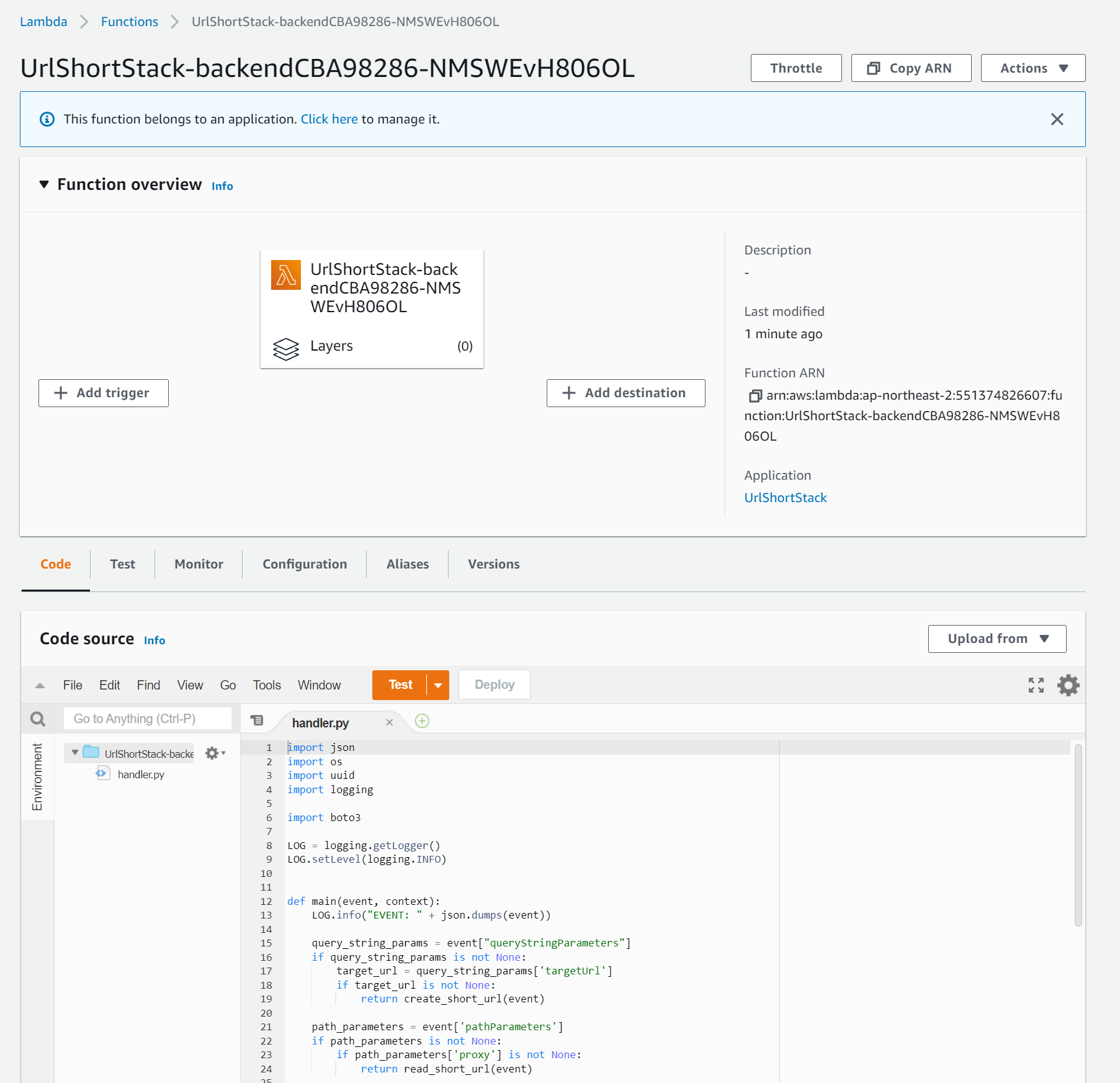
Task: Open the Versions tab
Action: pos(494,564)
